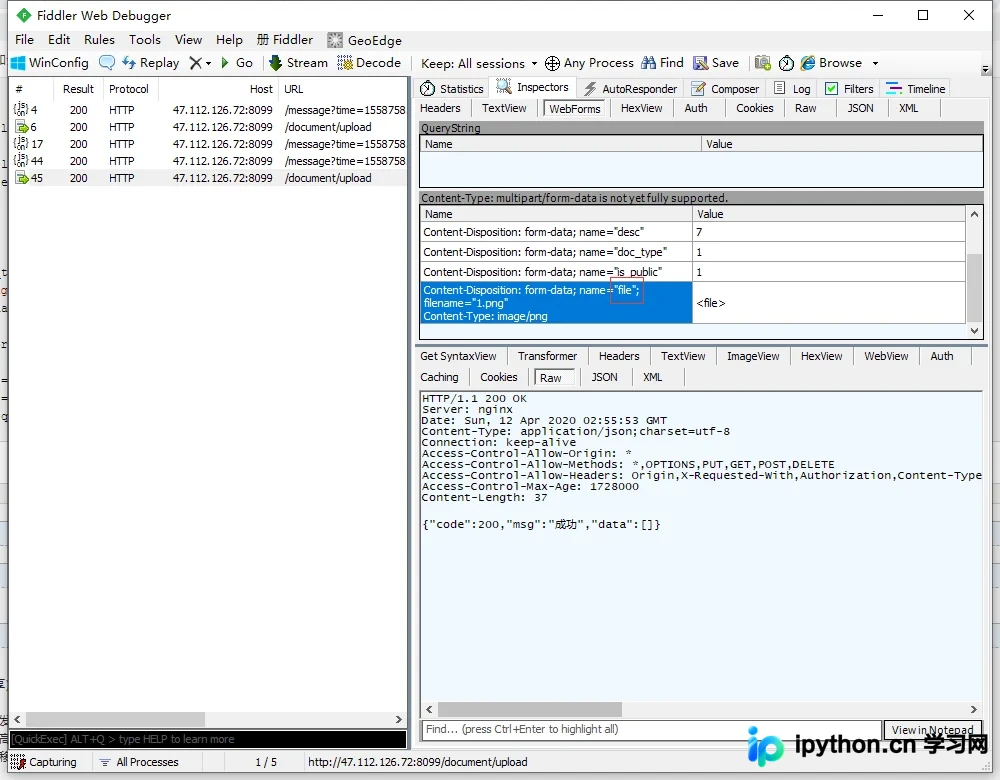Screen dimensions: 1000x780
Task: Toggle All Processes filter in status bar
Action: pos(139,762)
